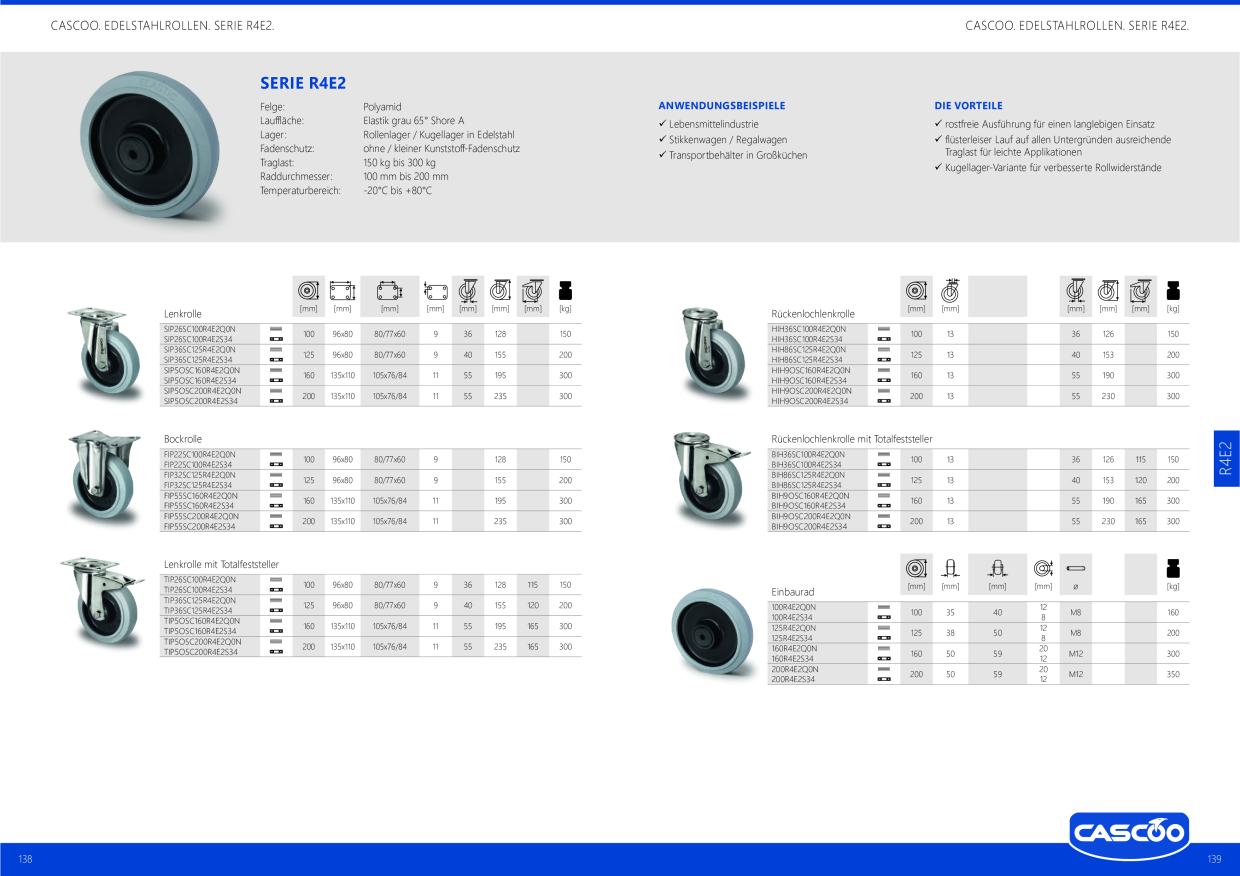Click the Lenkrolle table title
1240x876 pixels.
183,314
